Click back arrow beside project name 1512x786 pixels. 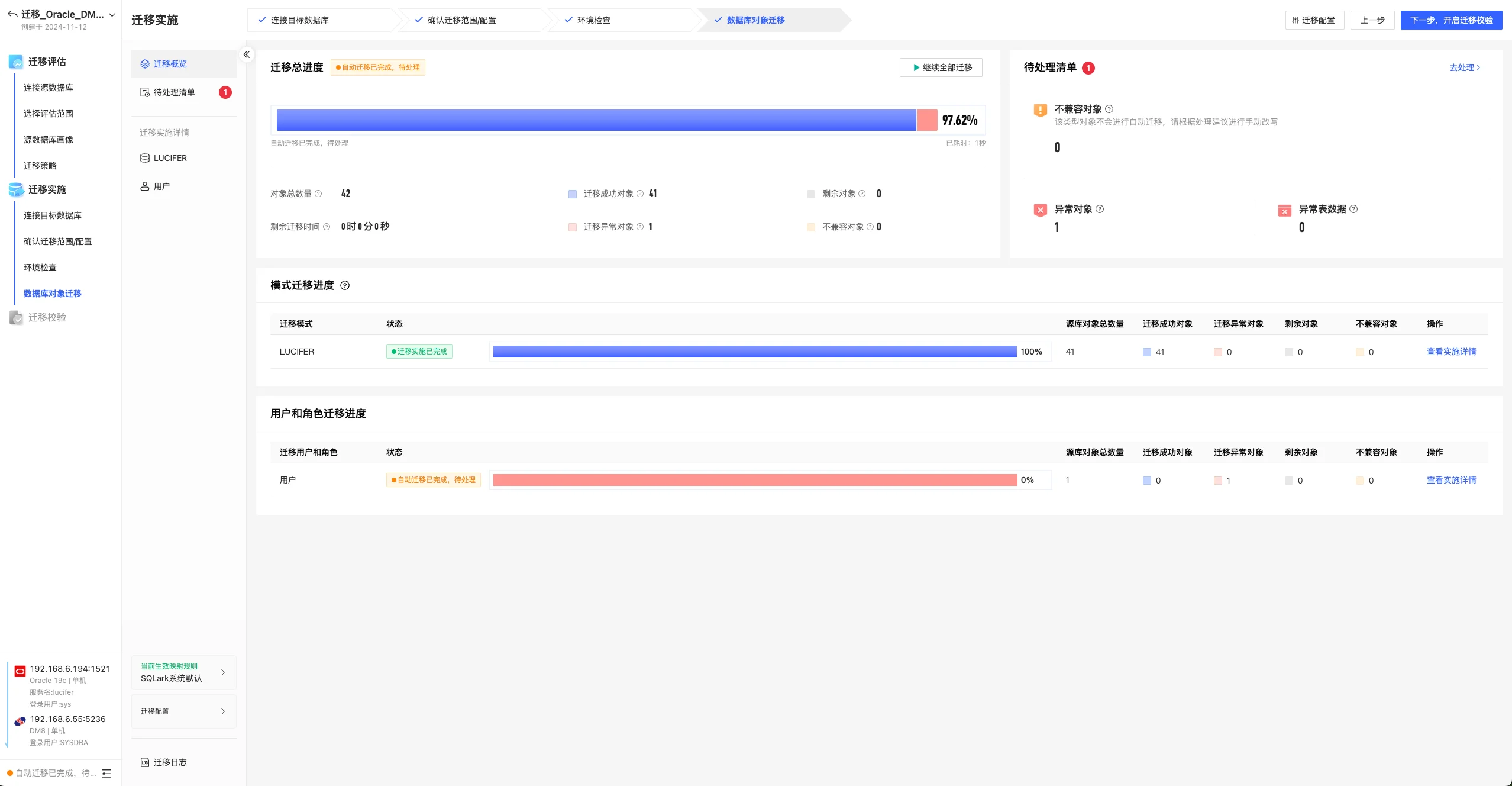[x=12, y=14]
